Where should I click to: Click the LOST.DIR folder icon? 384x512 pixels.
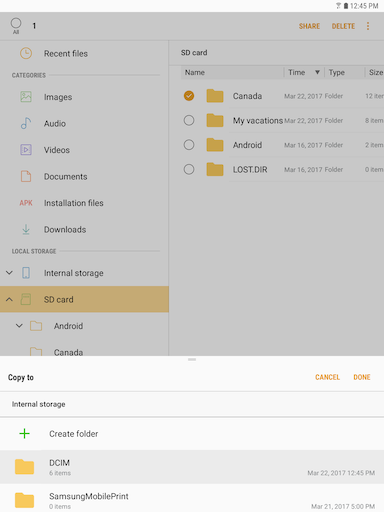(x=215, y=169)
